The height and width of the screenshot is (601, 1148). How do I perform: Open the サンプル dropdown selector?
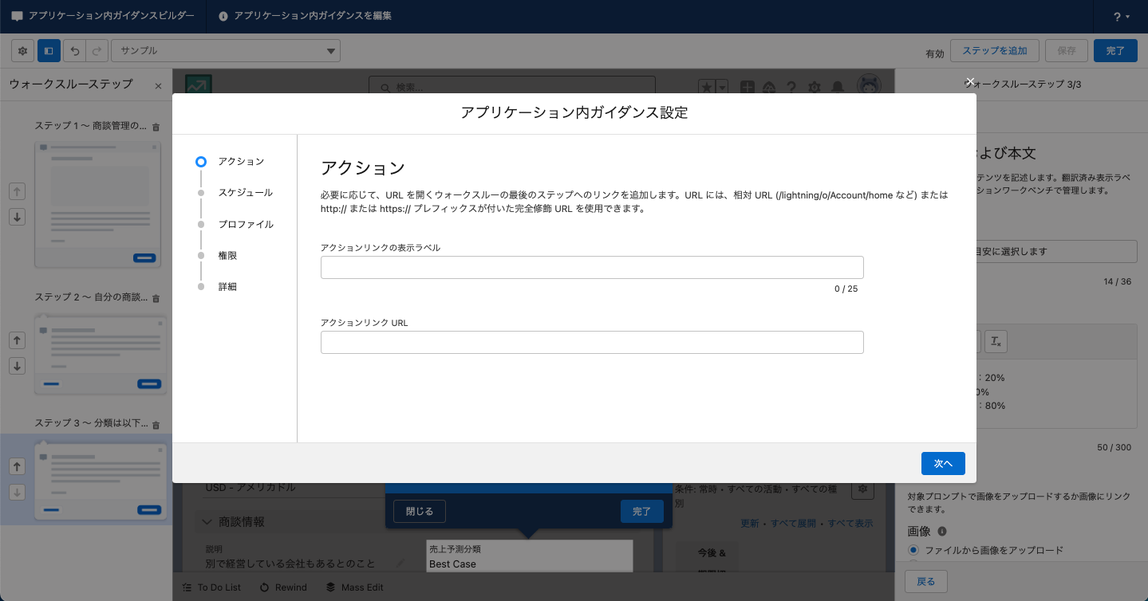click(226, 51)
